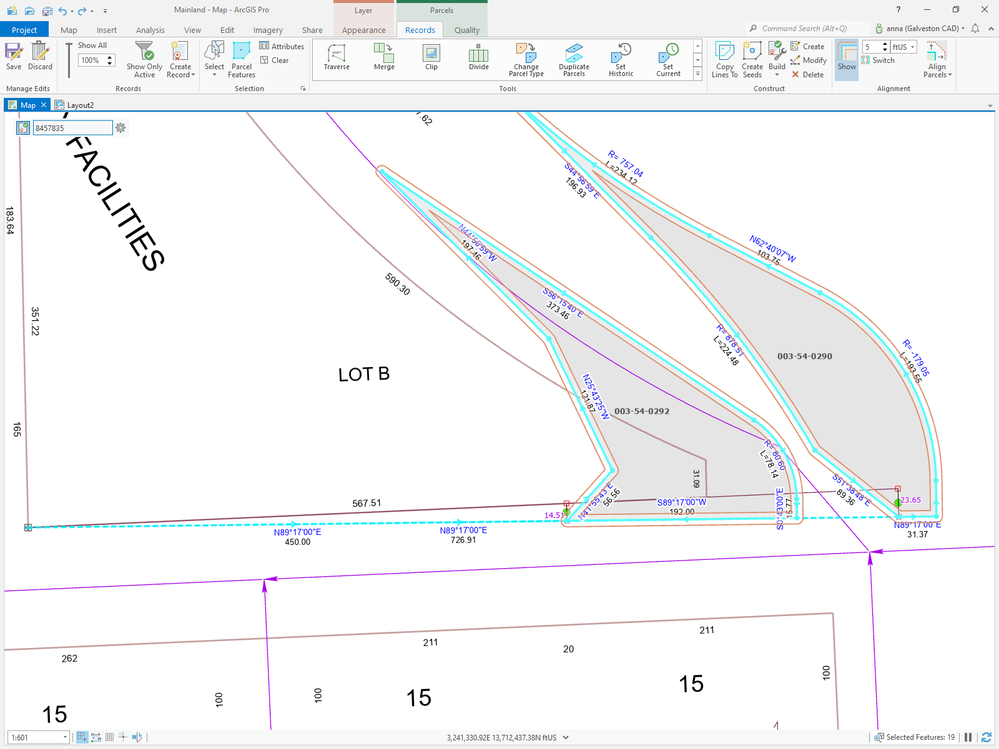Click the Command Search box
Screen dimensions: 999x749
click(808, 29)
